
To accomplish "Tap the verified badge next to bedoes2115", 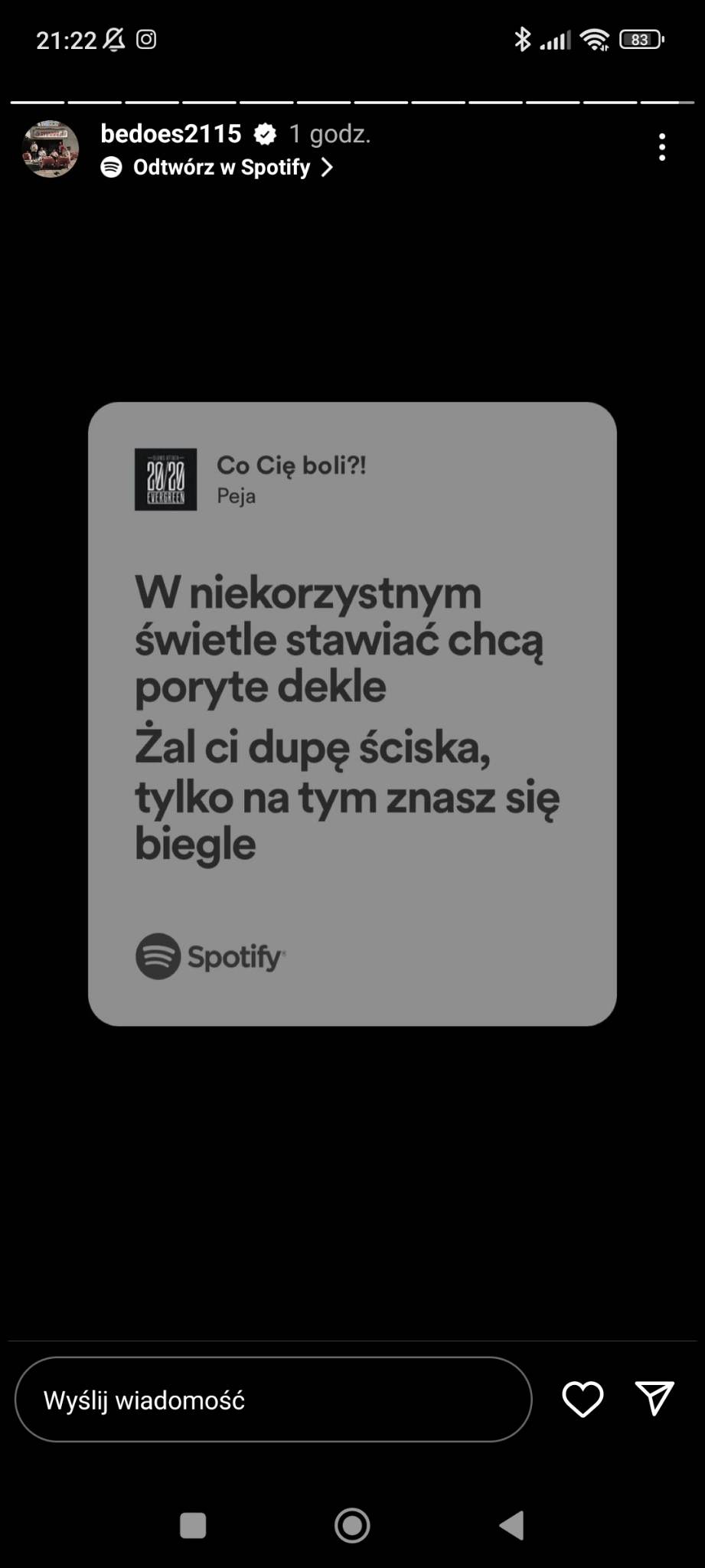I will point(265,135).
